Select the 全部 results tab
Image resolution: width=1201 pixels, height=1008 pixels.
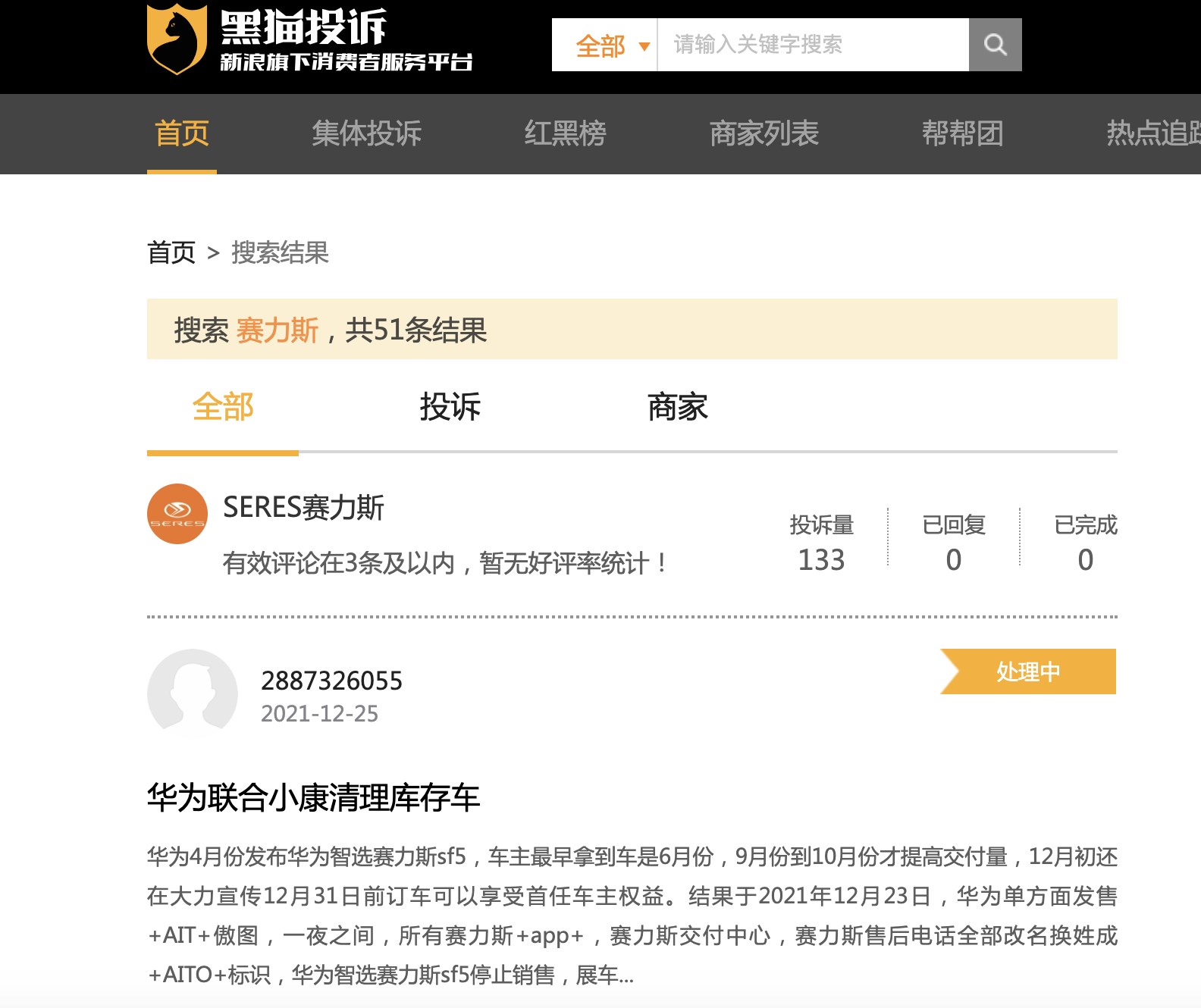tap(223, 407)
